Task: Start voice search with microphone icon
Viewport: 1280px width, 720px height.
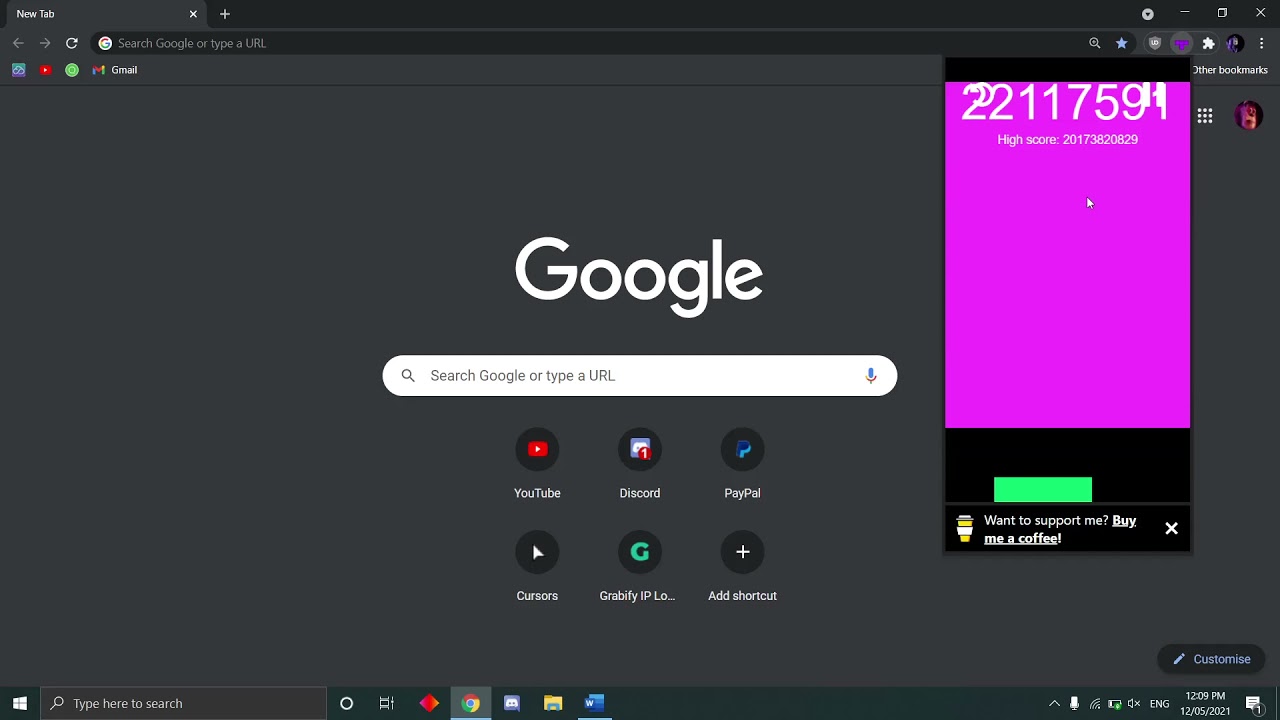Action: [870, 376]
